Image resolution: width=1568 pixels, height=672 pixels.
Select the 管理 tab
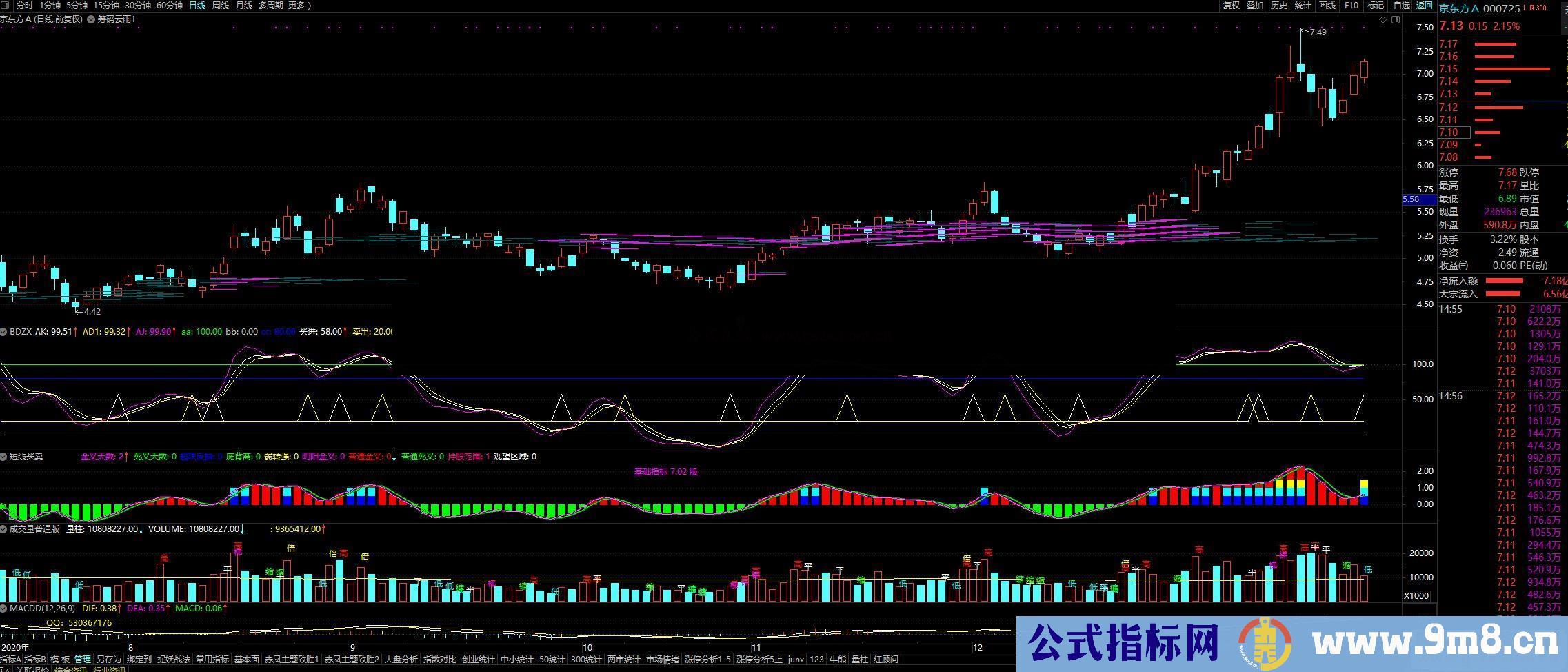tap(83, 660)
